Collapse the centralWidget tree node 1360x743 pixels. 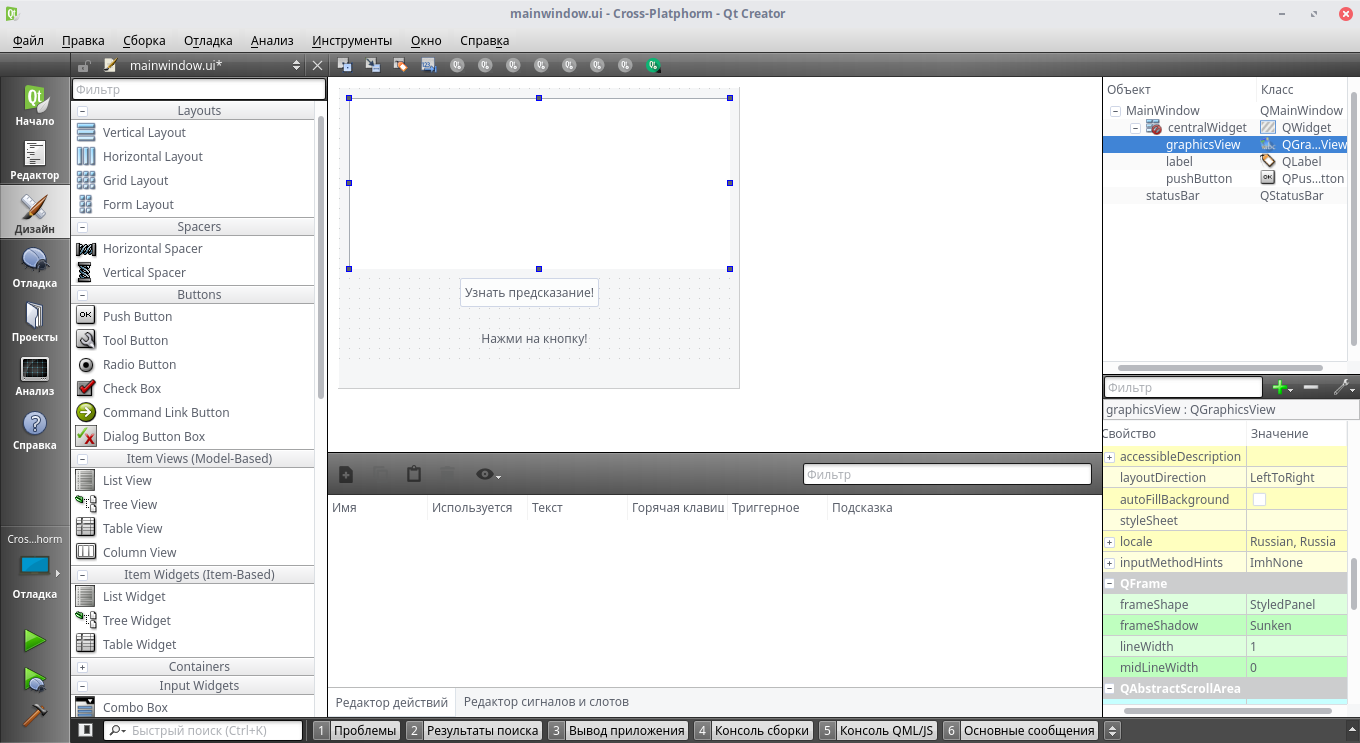coord(1135,128)
